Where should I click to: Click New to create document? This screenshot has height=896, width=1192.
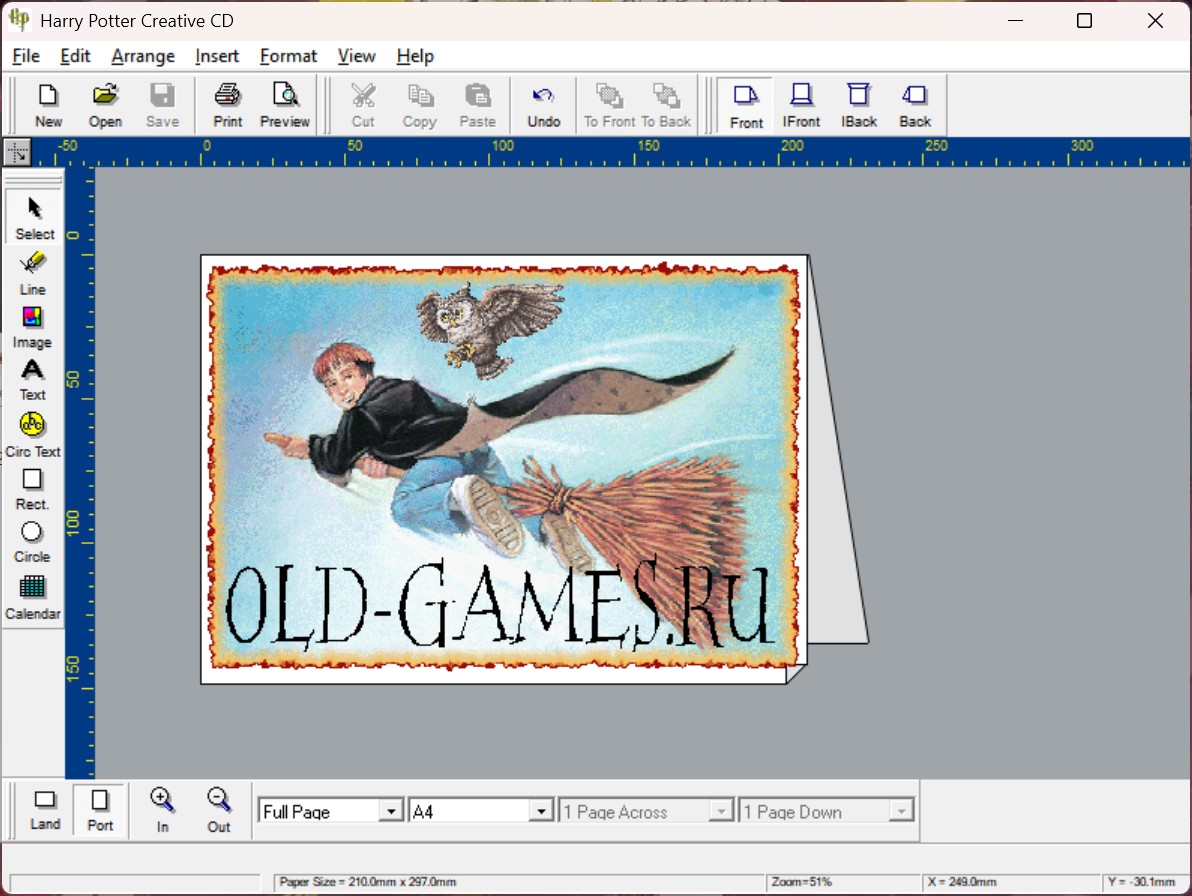48,105
